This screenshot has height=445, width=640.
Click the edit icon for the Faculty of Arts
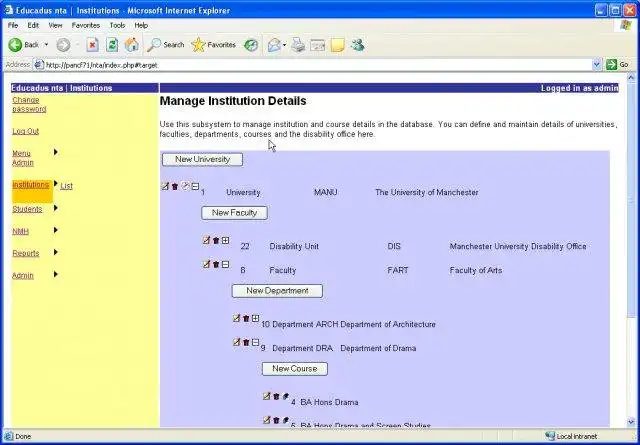pyautogui.click(x=206, y=265)
